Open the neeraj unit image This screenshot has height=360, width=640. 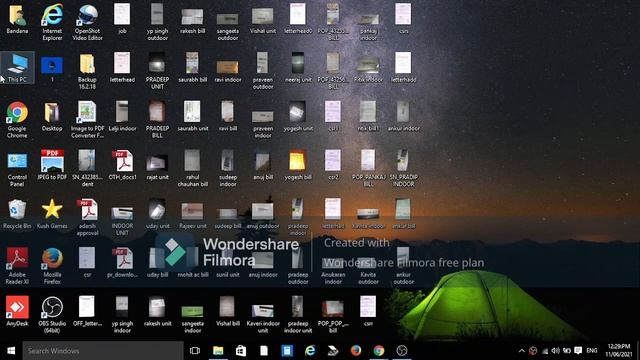click(x=298, y=68)
